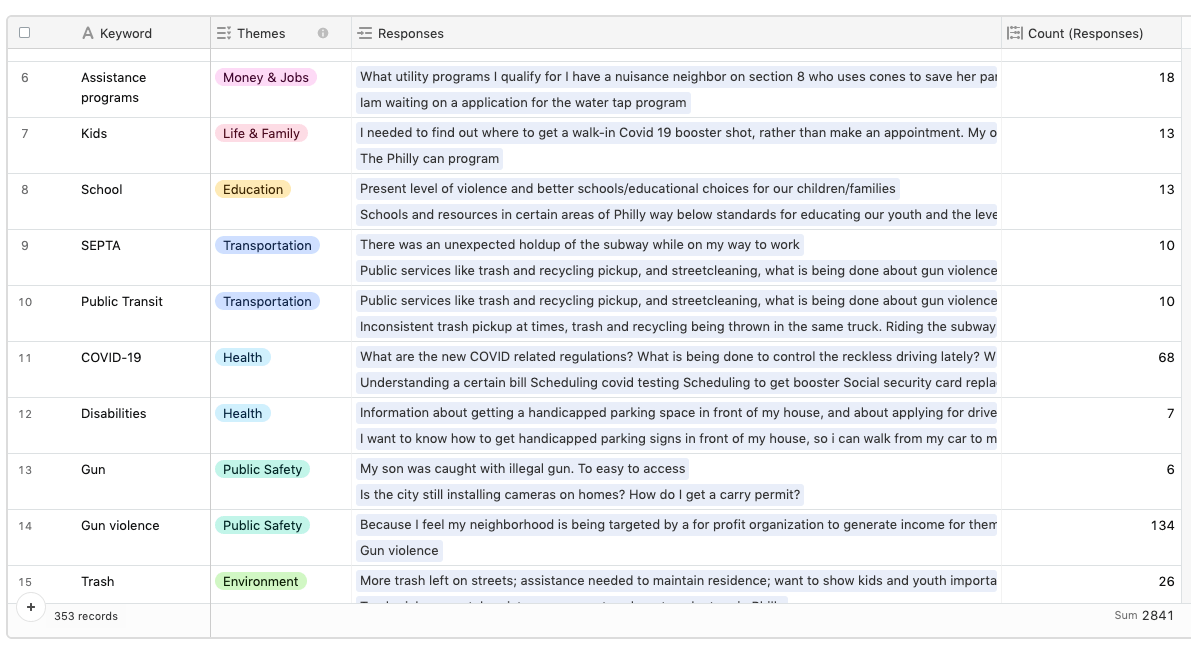Tick the select-all checkbox in header
Screen dimensions: 1191x651
[24, 33]
